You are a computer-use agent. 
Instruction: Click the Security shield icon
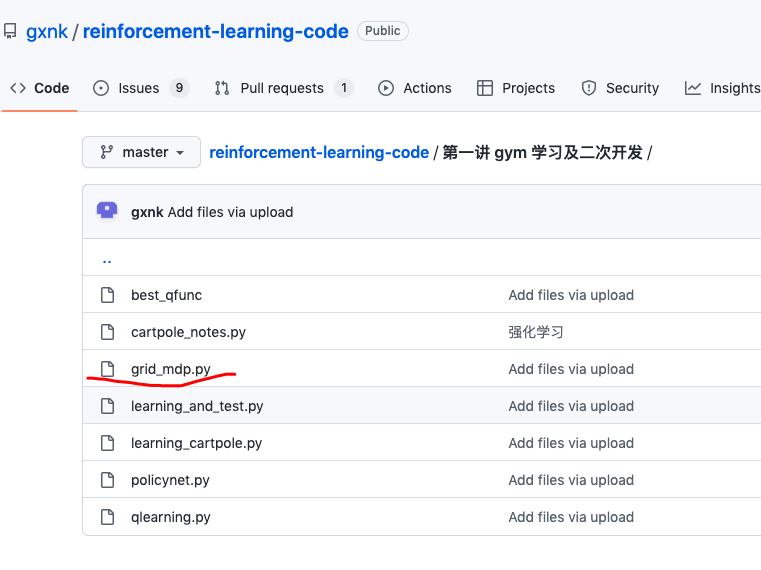589,88
